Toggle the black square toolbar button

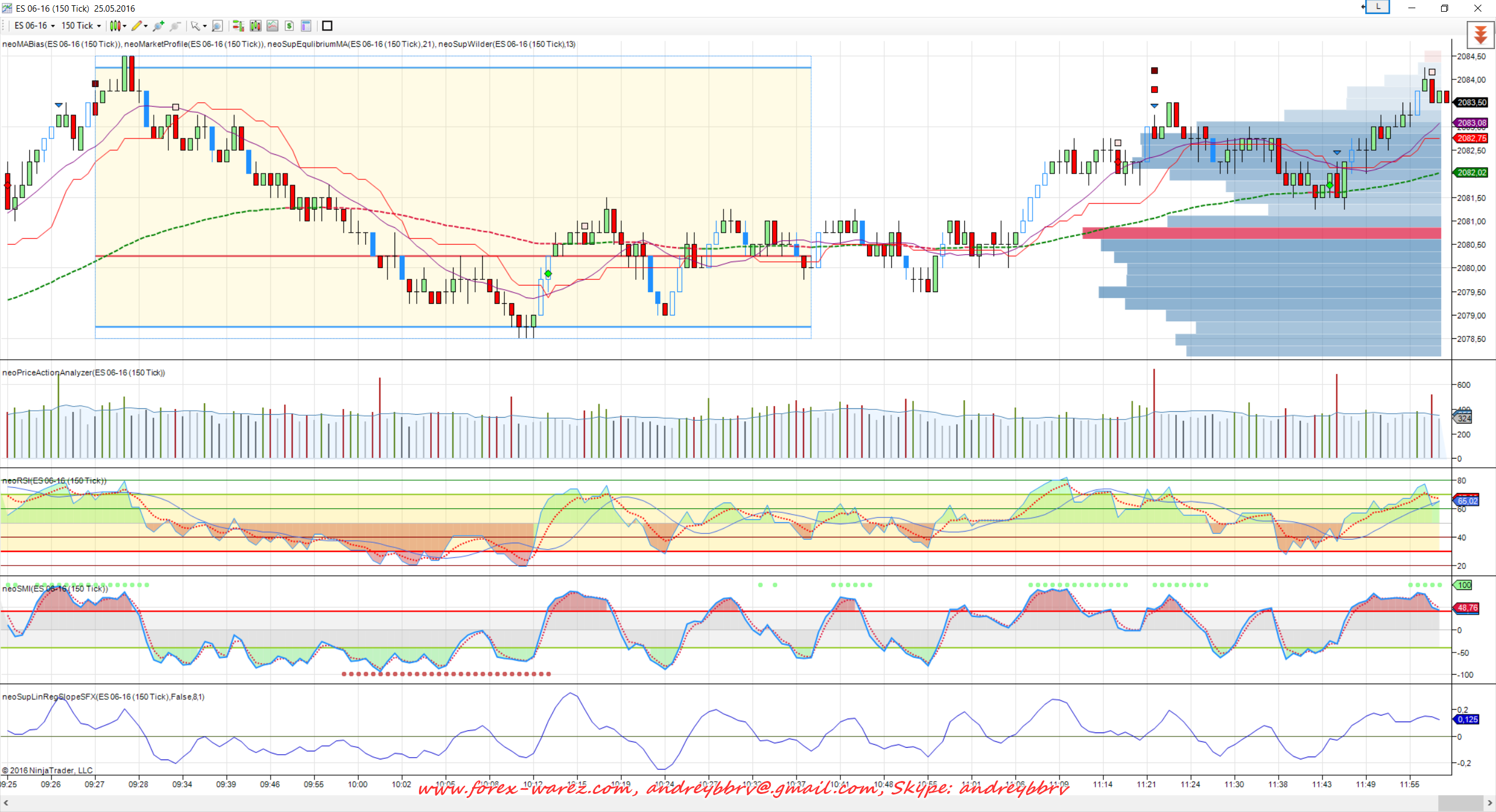[x=327, y=26]
